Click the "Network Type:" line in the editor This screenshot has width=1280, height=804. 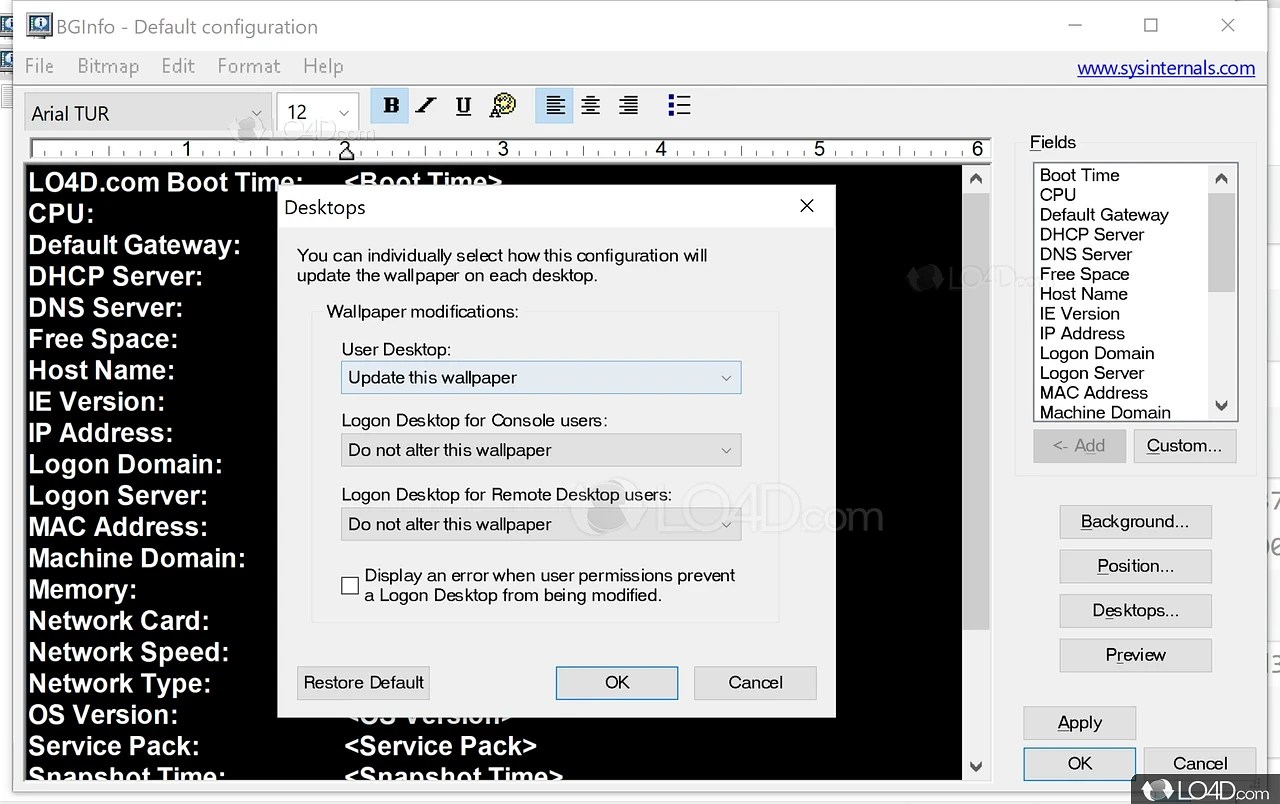(120, 684)
